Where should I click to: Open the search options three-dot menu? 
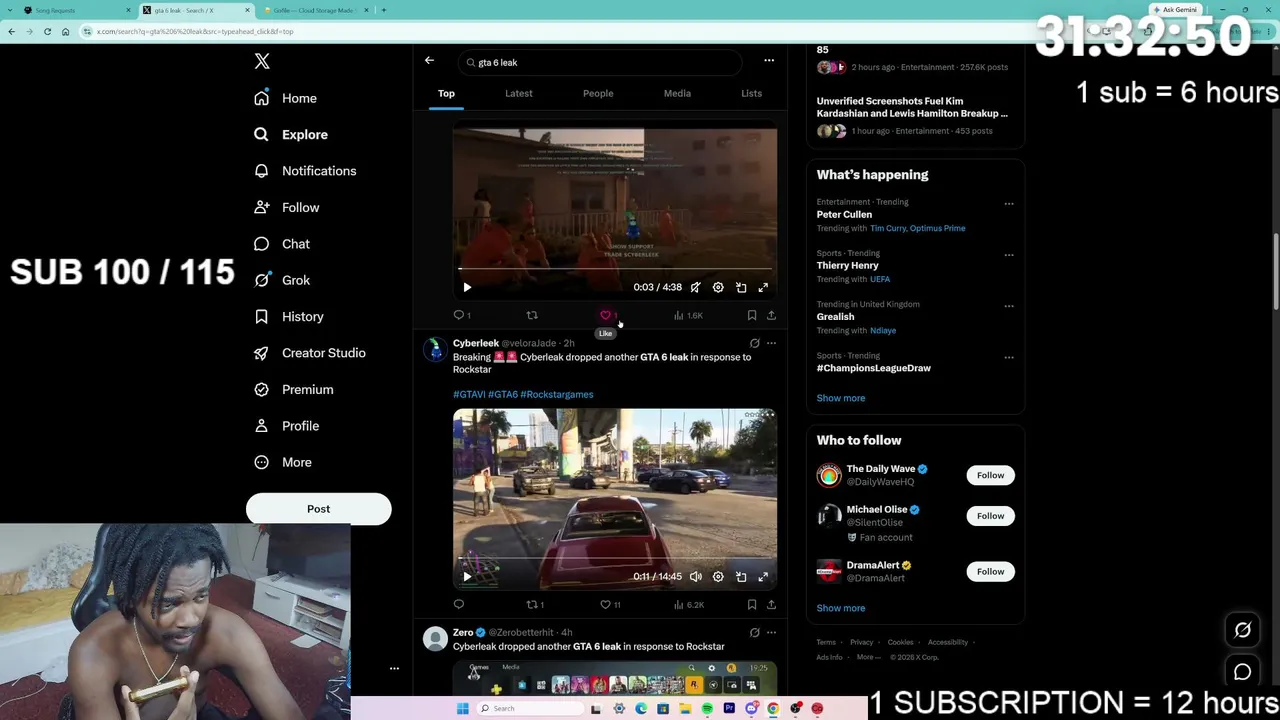(x=769, y=61)
